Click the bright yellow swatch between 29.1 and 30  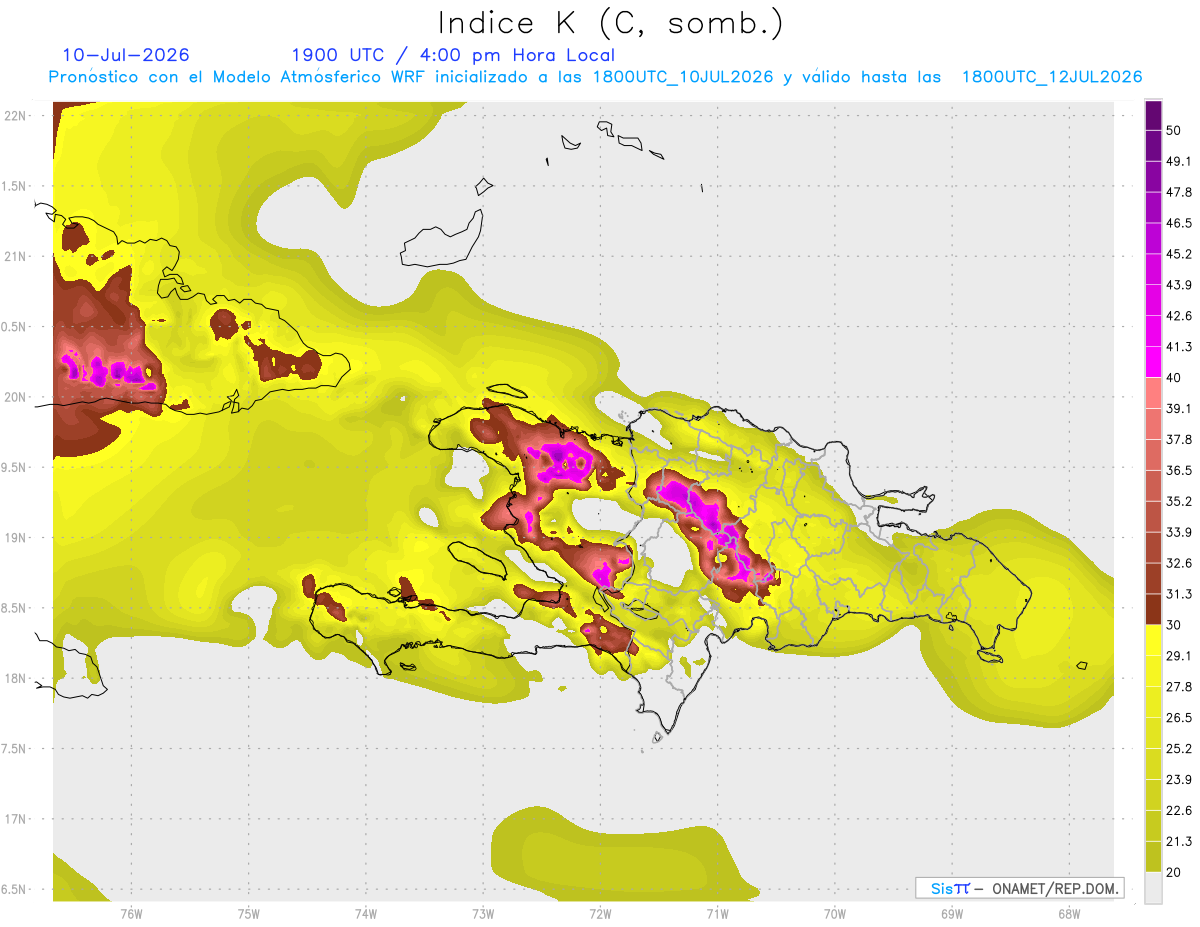pos(1153,641)
